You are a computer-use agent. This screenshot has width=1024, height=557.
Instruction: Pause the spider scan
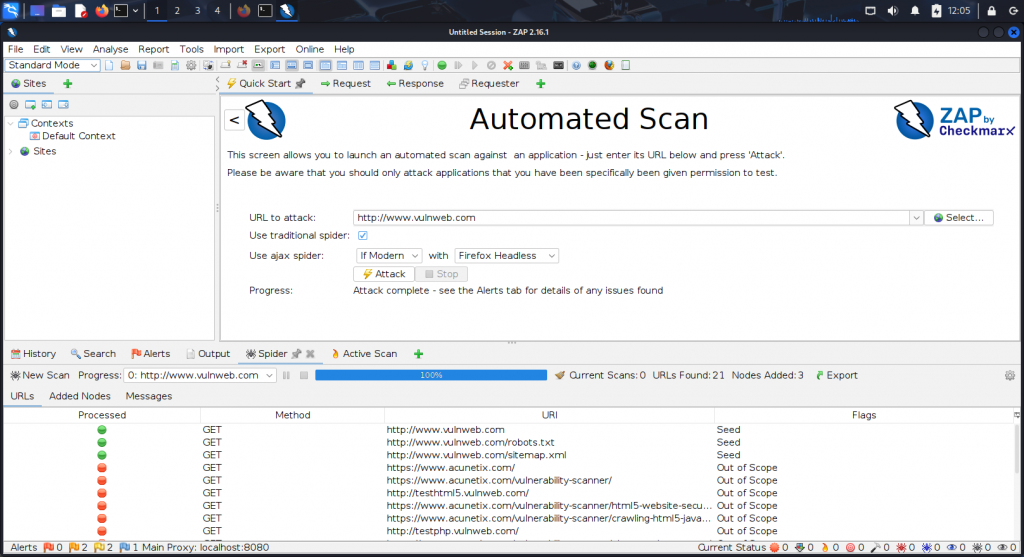[286, 375]
